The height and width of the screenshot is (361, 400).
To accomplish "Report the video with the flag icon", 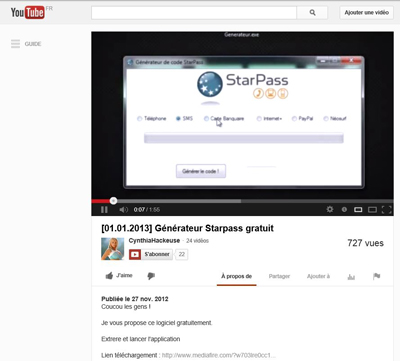I will tap(377, 276).
